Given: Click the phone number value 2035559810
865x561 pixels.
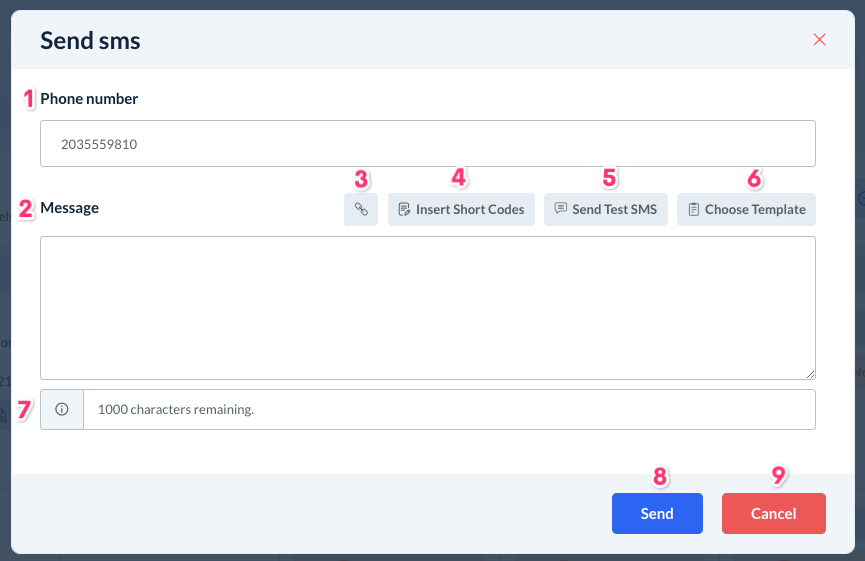Looking at the screenshot, I should (99, 144).
